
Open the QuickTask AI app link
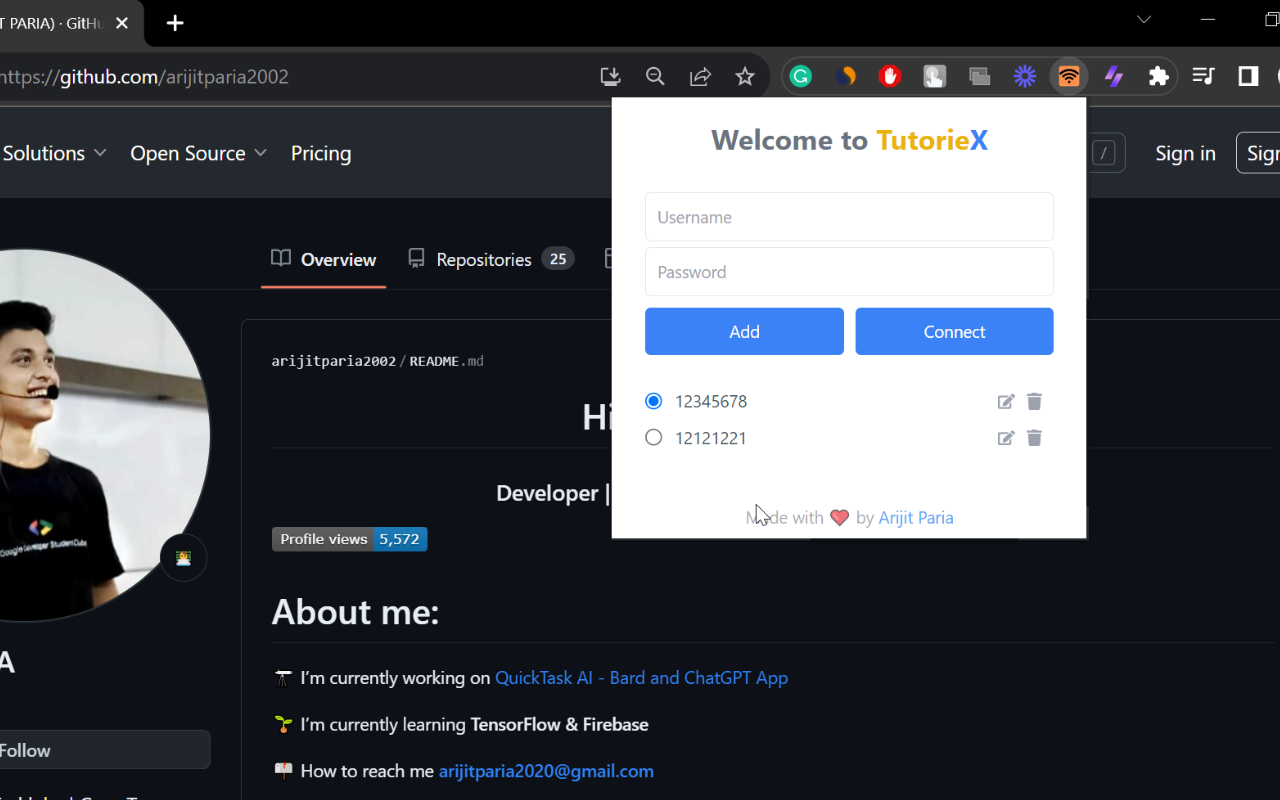point(641,677)
